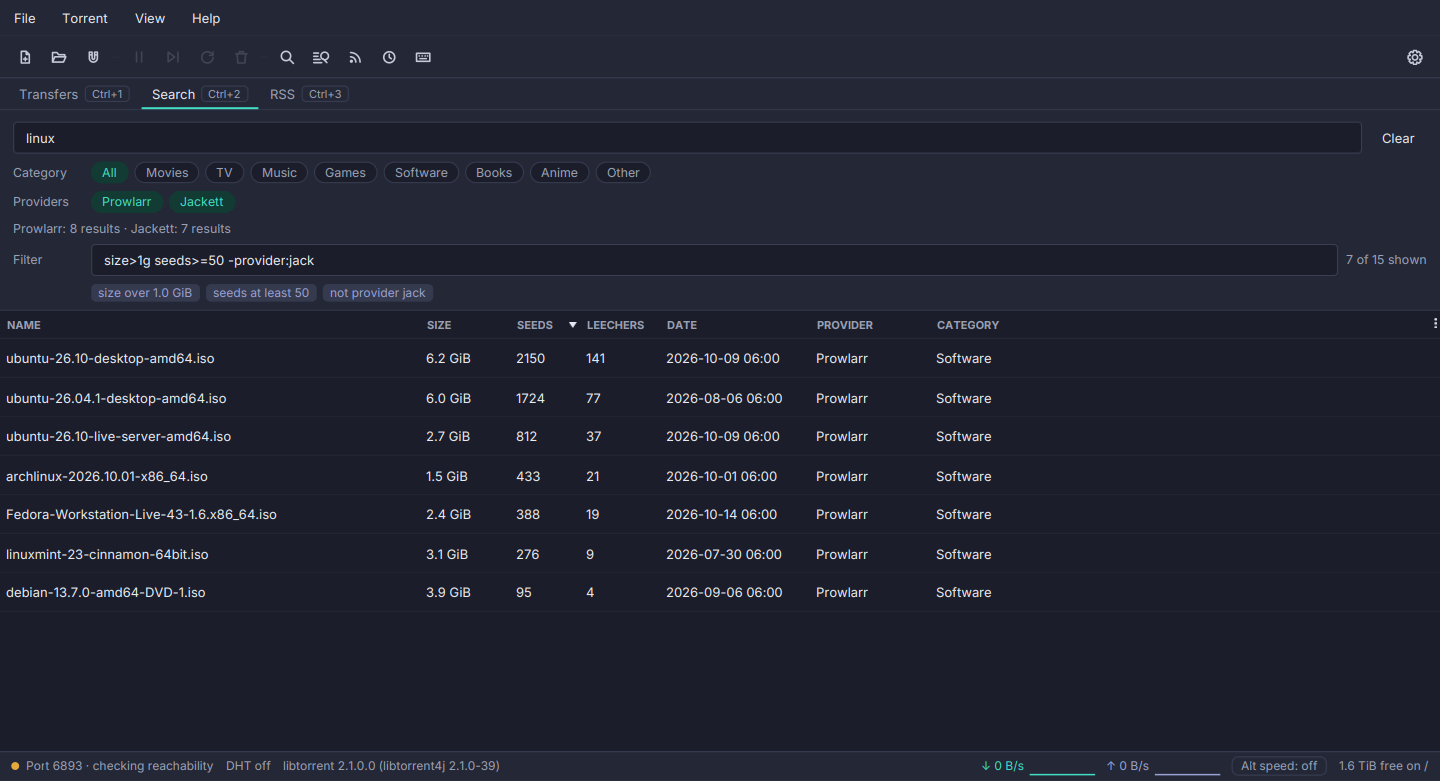The height and width of the screenshot is (781, 1440).
Task: Toggle the Alt speed off switch
Action: (1279, 766)
